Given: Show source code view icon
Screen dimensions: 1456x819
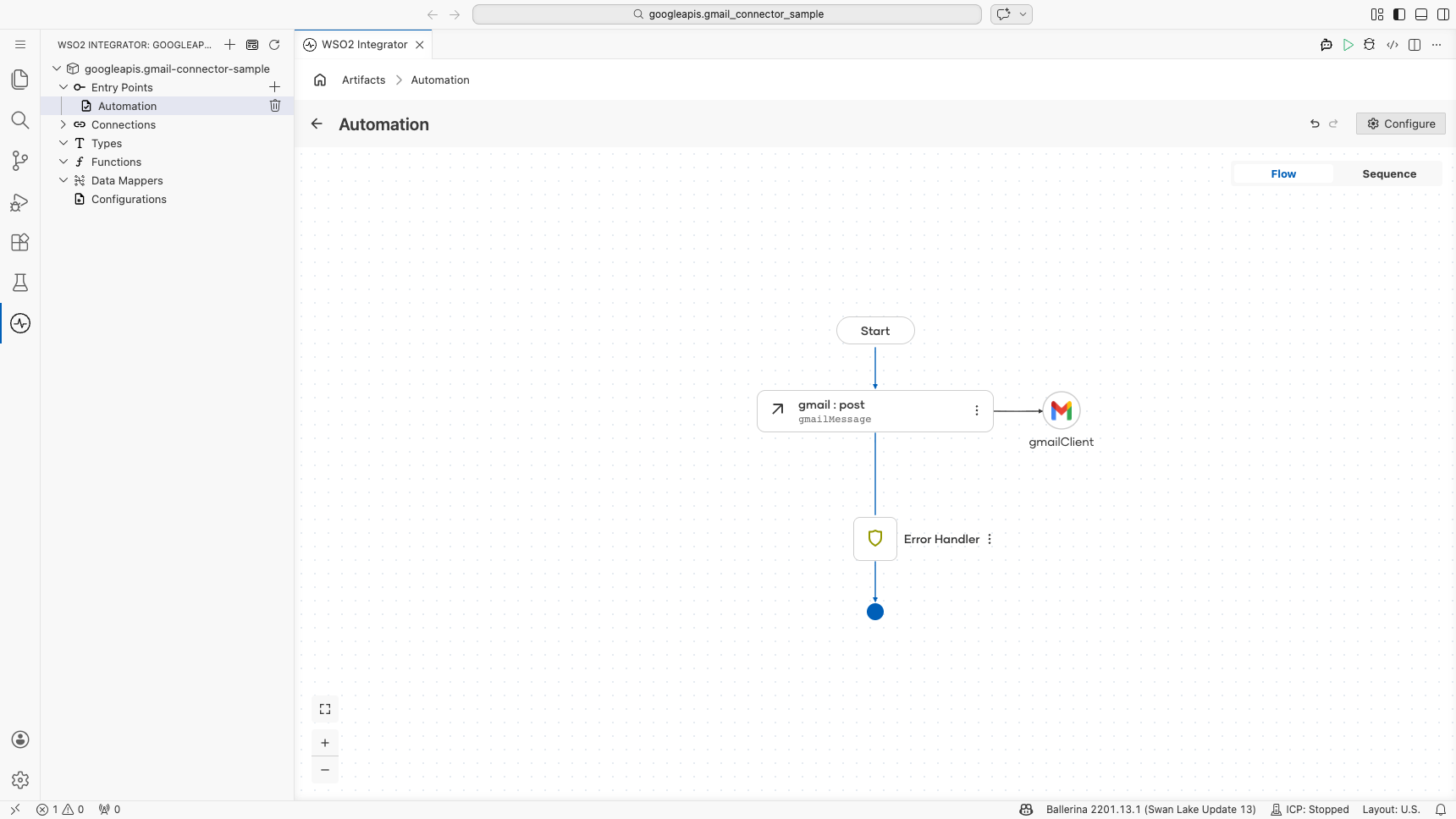Looking at the screenshot, I should pos(1393,45).
